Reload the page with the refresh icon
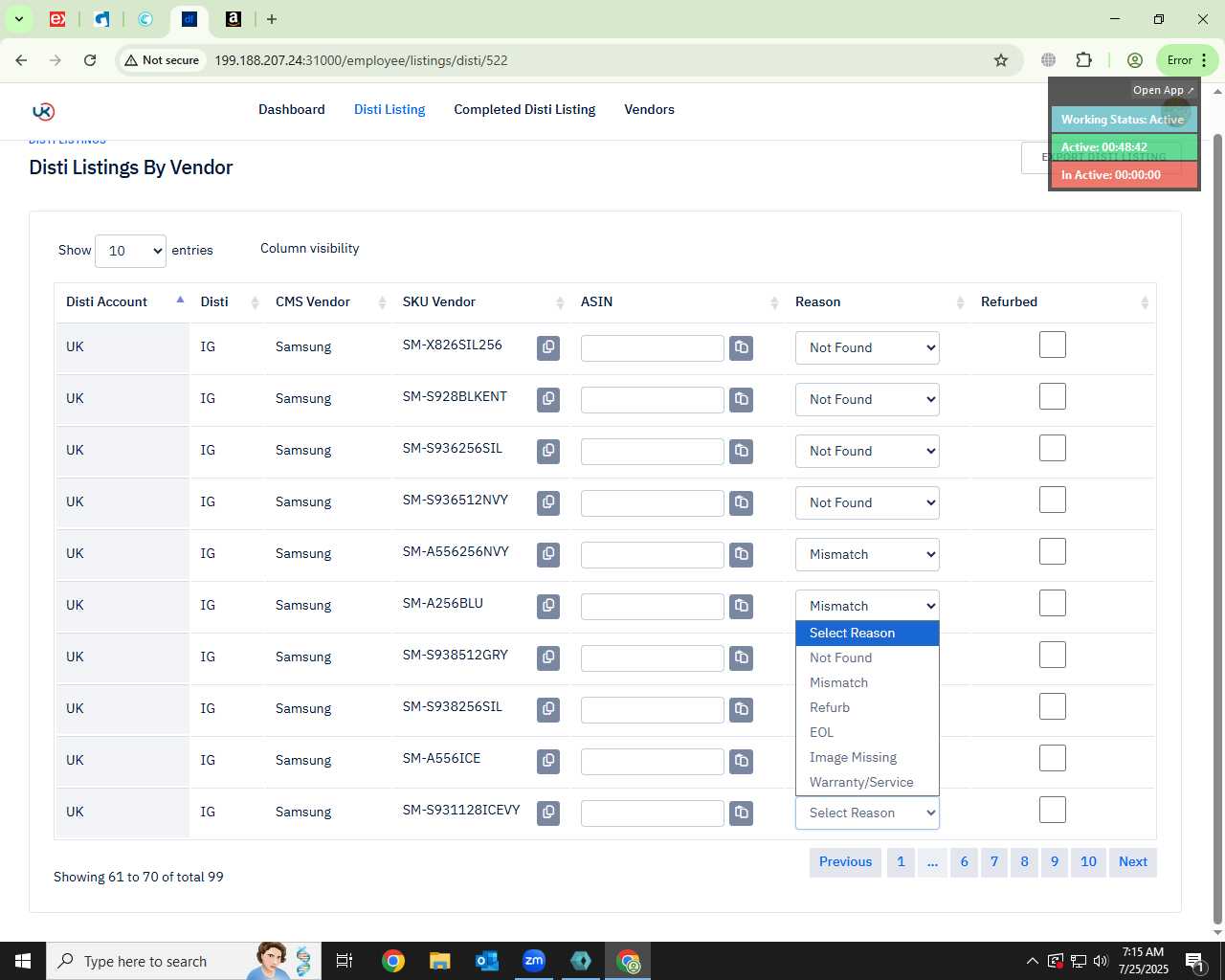This screenshot has height=980, width=1225. click(x=90, y=60)
